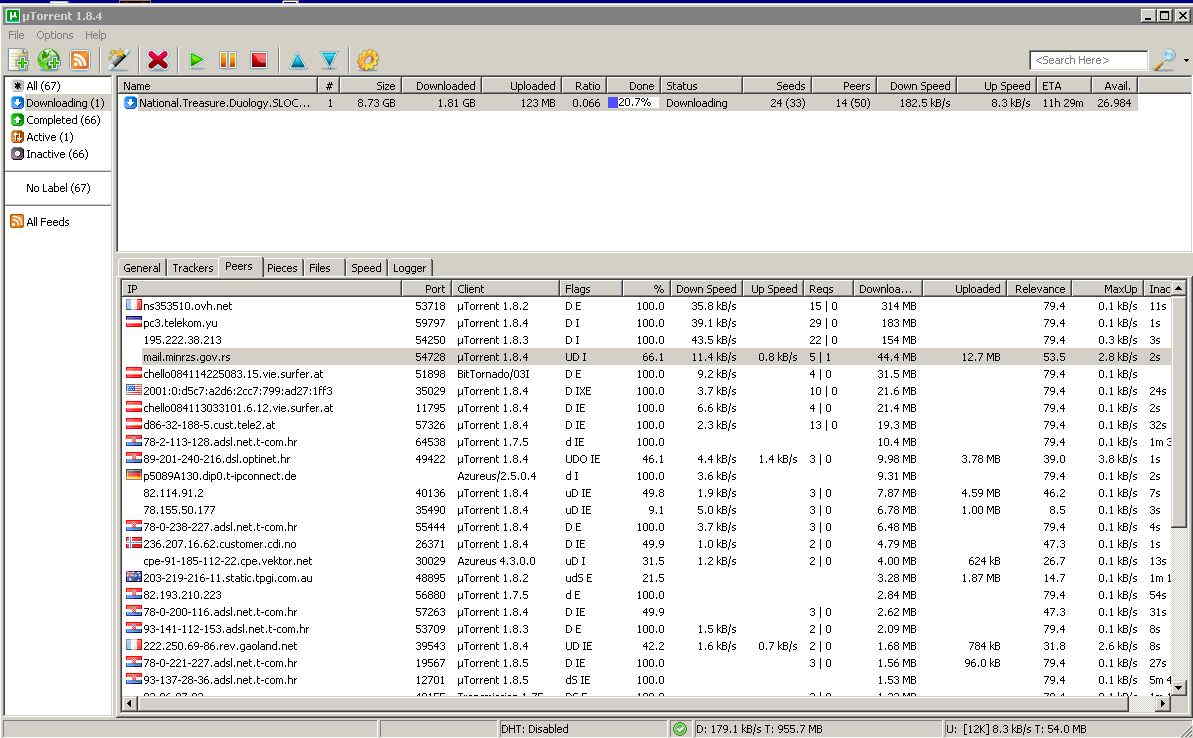
Task: Click the Add Torrent from URL icon
Action: pos(49,59)
